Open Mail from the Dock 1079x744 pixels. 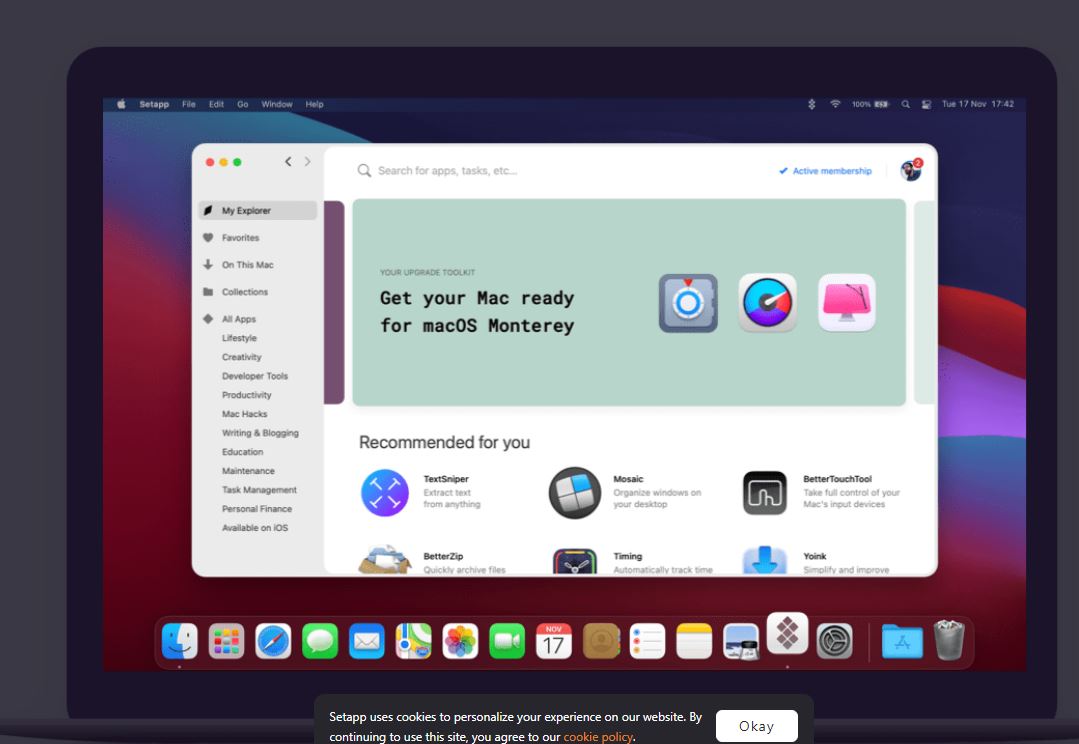pyautogui.click(x=367, y=641)
